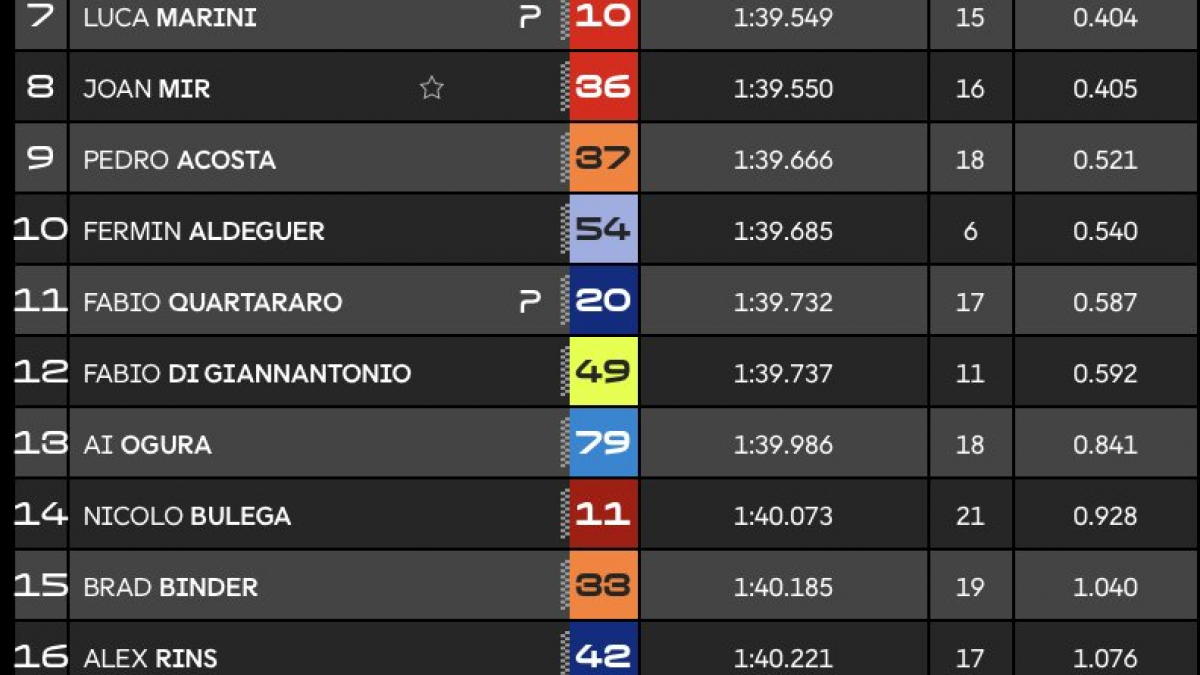This screenshot has height=675, width=1200.
Task: Click the star icon beside Joan Mir
Action: [431, 88]
